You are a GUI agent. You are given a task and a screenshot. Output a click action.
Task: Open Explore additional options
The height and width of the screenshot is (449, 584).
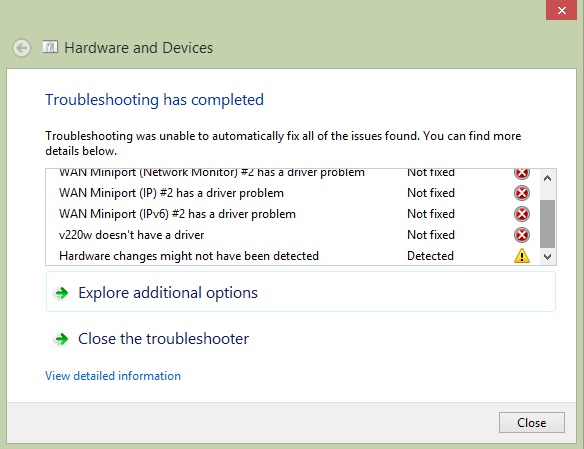point(301,292)
